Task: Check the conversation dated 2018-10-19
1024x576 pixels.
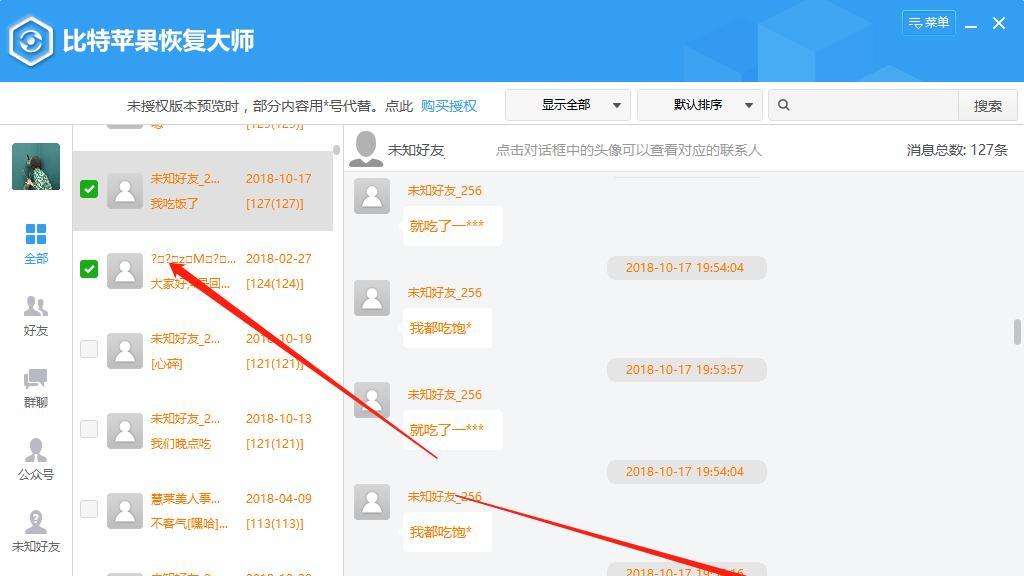Action: 89,349
